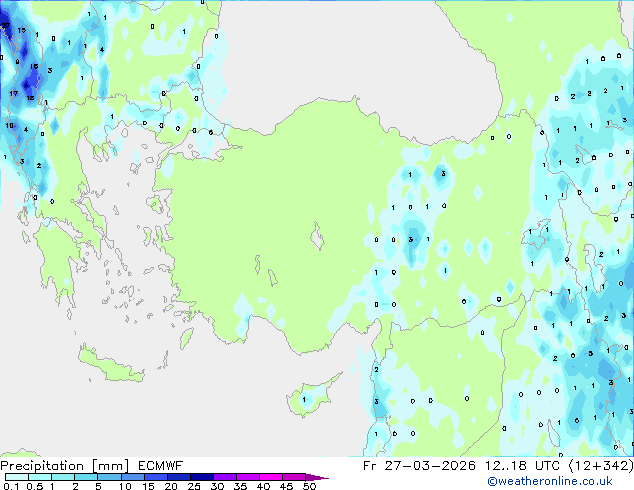Click the legend arrow tip beyond 50 mm
This screenshot has width=634, height=490.
318,478
